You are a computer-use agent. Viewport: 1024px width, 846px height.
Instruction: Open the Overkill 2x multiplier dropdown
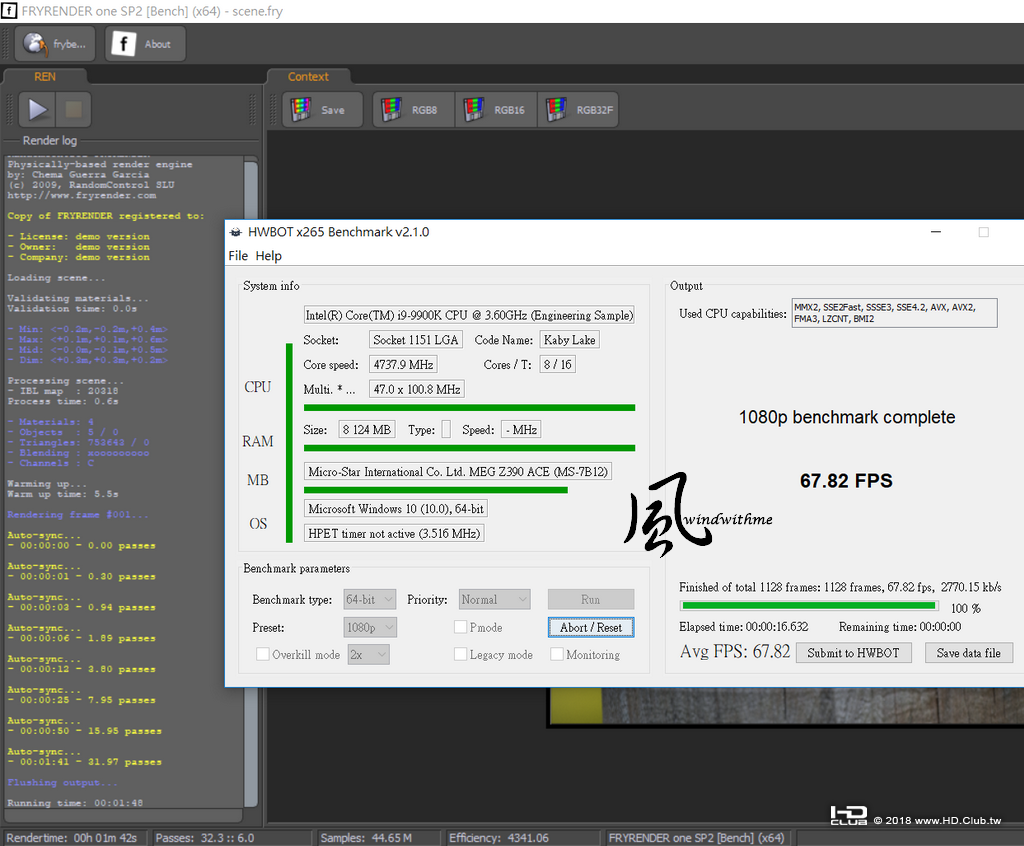[368, 654]
